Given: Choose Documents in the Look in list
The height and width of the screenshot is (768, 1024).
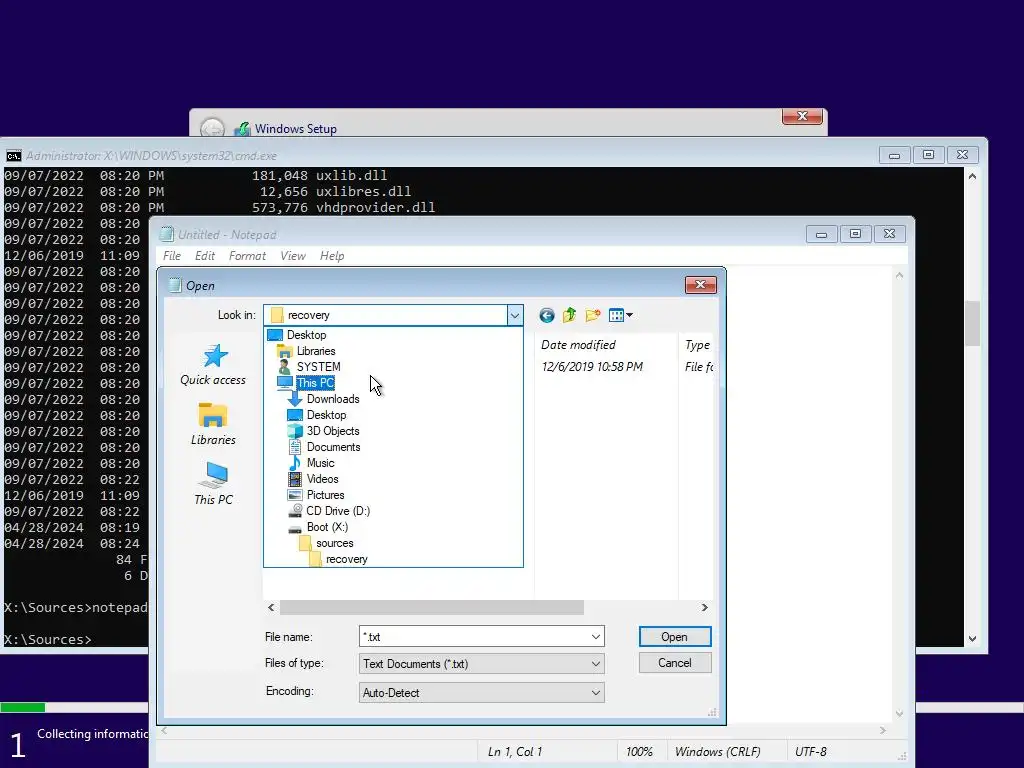Looking at the screenshot, I should [x=334, y=447].
